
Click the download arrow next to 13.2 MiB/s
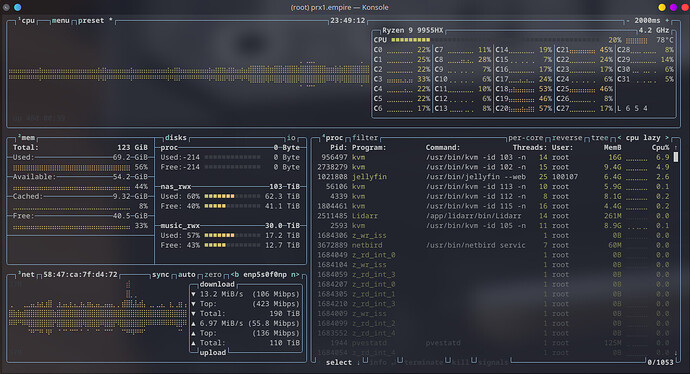tap(193, 294)
